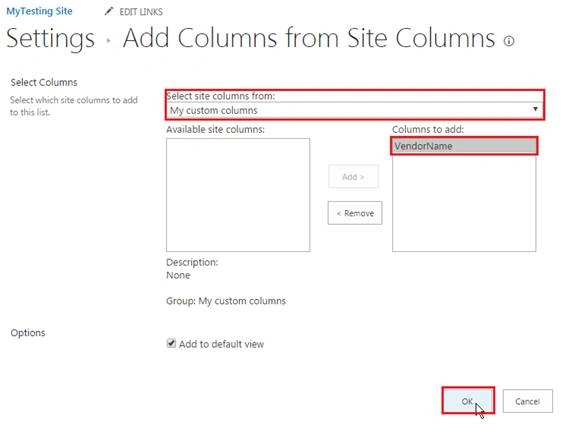Click the 'Select Columns' section label
This screenshot has height=428, width=575.
[44, 83]
